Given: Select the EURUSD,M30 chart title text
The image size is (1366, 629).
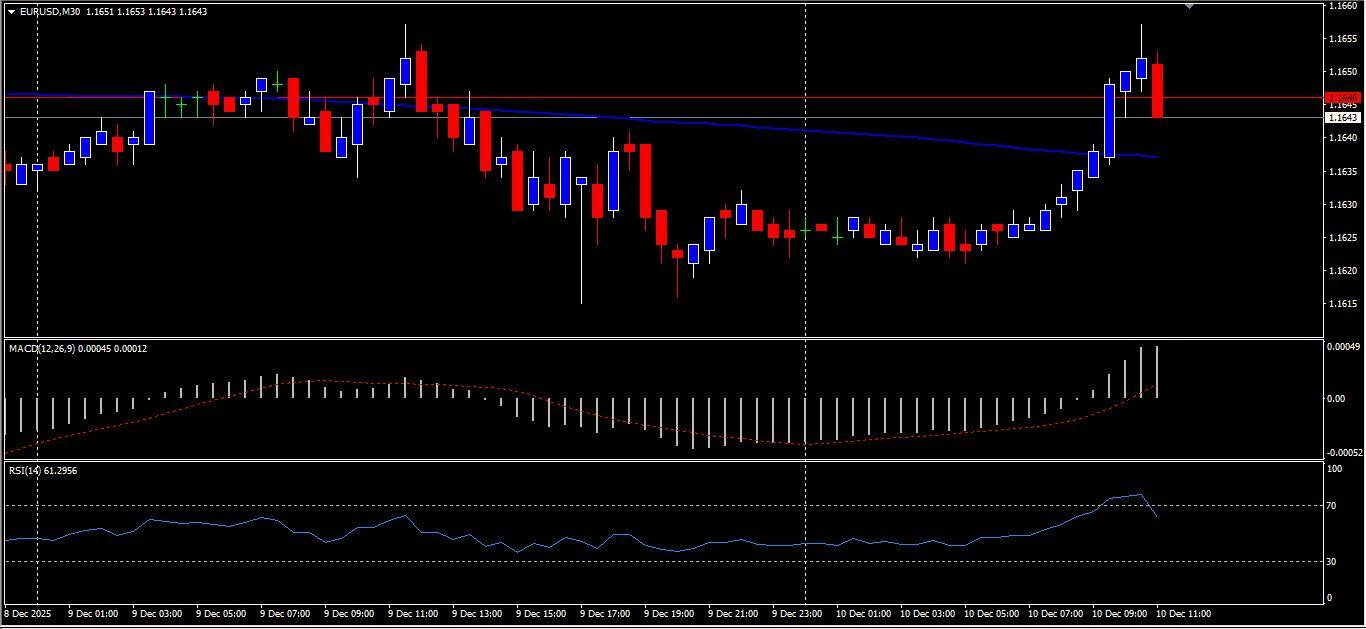Looking at the screenshot, I should pos(50,12).
